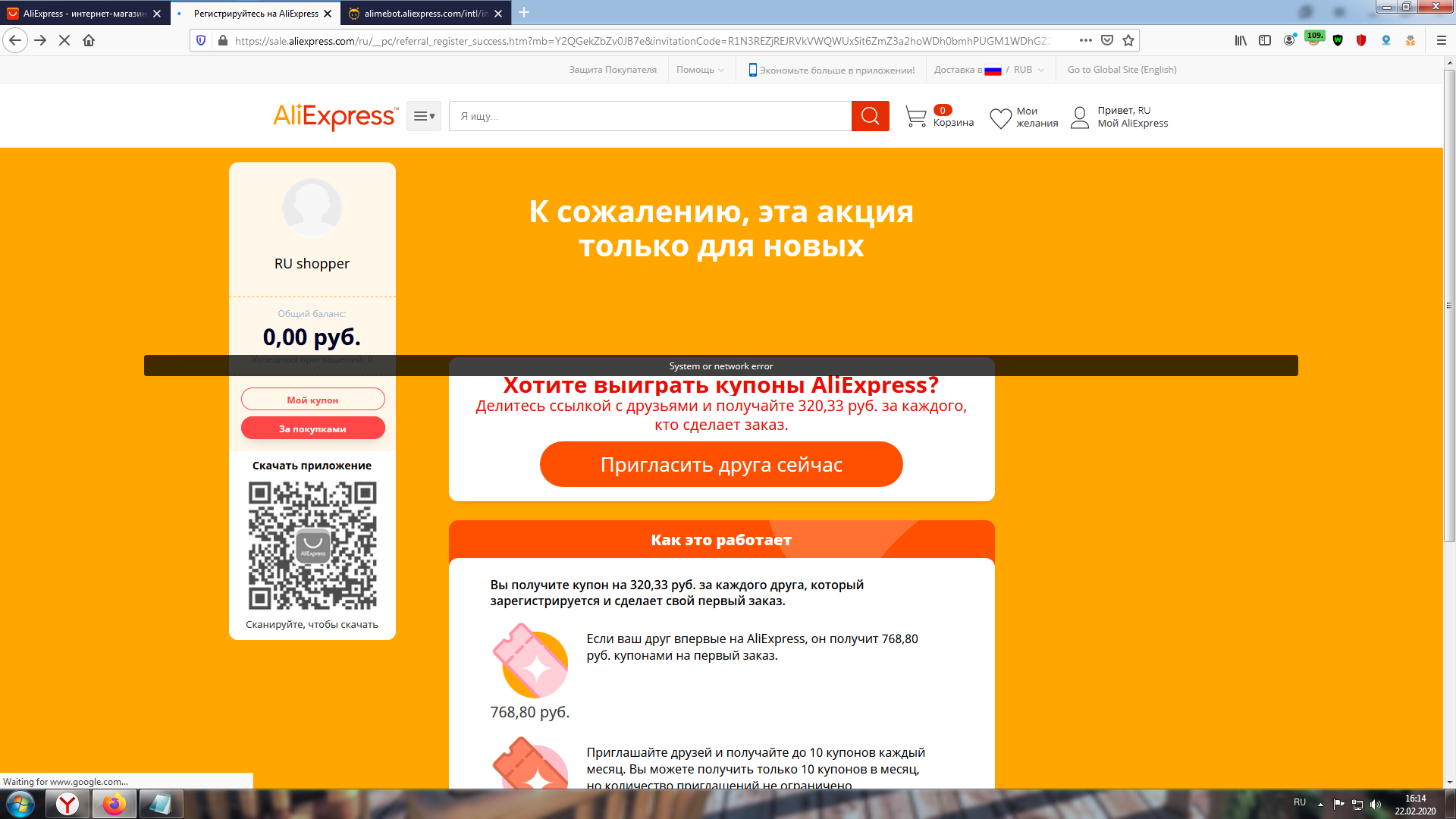
Task: Bookmark this page with the star
Action: click(1128, 40)
